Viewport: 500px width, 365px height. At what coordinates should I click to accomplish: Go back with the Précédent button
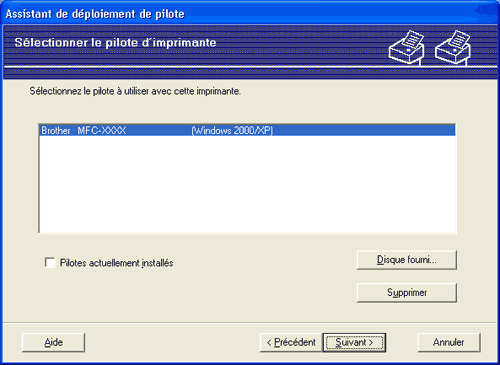click(x=291, y=342)
